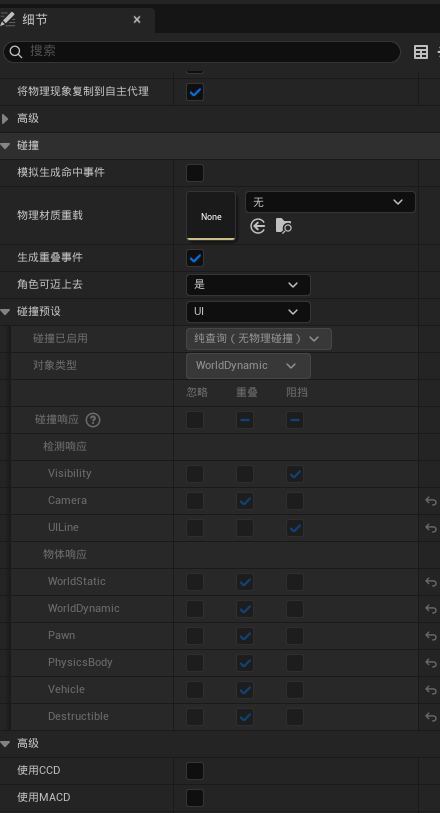Set all collision responses to 忽略
Image resolution: width=440 pixels, height=813 pixels.
click(195, 420)
